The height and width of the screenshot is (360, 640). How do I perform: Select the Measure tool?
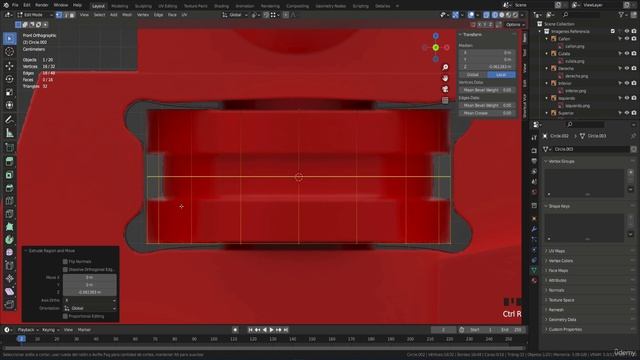click(x=9, y=133)
